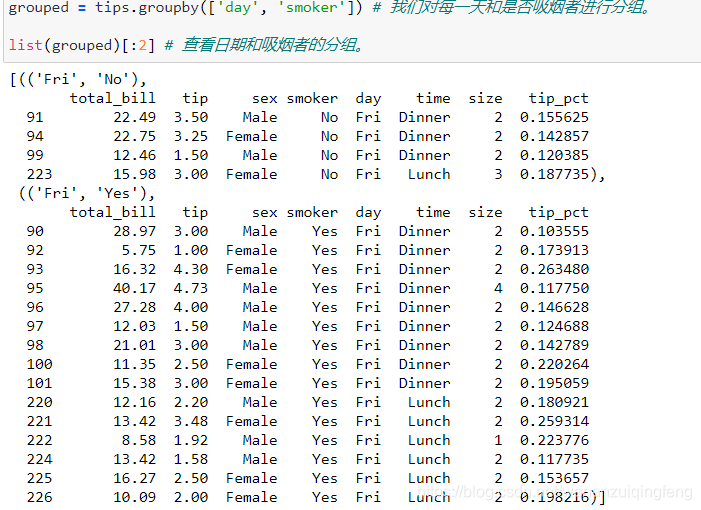
Task: Click the 'list' keyword in the code
Action: 25,45
